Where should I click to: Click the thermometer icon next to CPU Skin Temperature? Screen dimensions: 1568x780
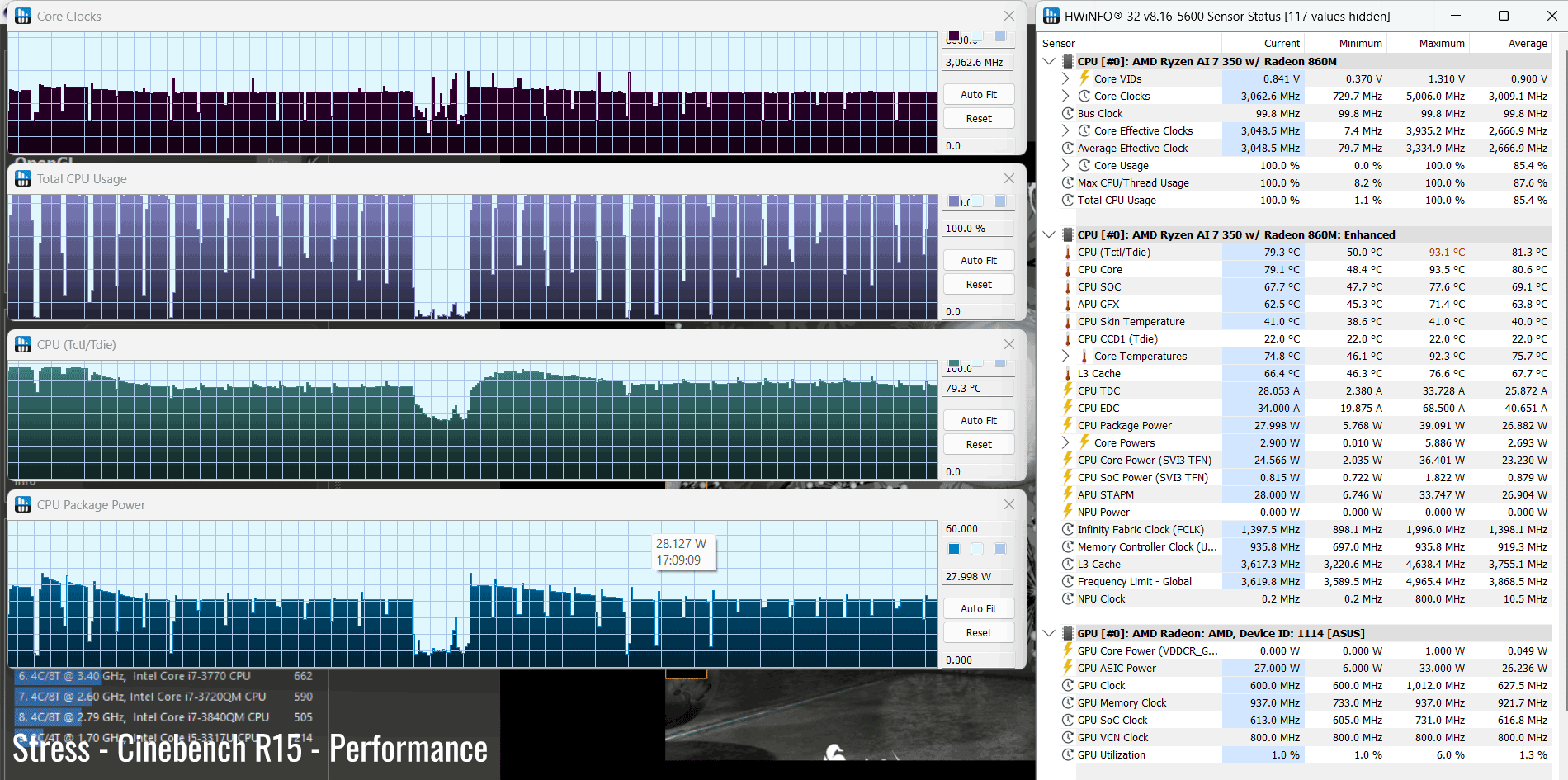point(1068,322)
